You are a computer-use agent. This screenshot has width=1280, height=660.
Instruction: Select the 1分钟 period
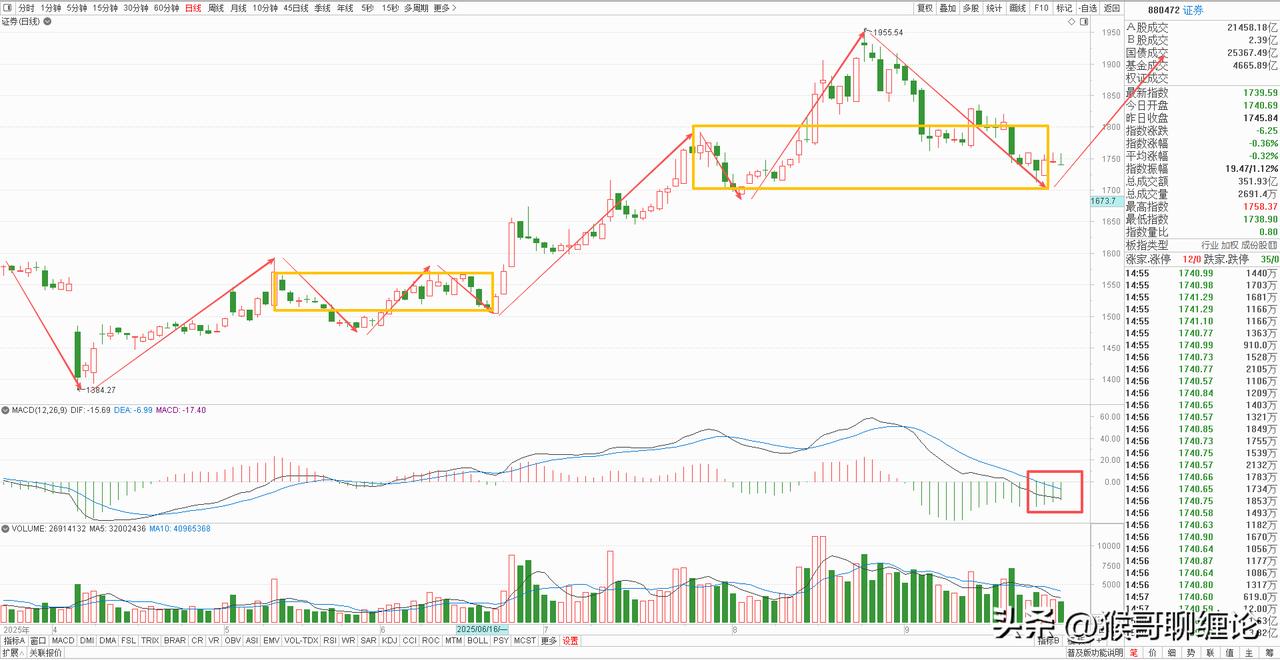pyautogui.click(x=51, y=8)
